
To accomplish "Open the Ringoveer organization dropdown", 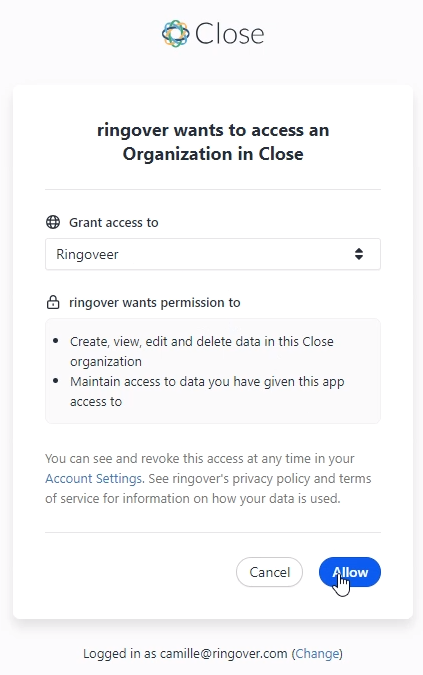I will (x=213, y=254).
